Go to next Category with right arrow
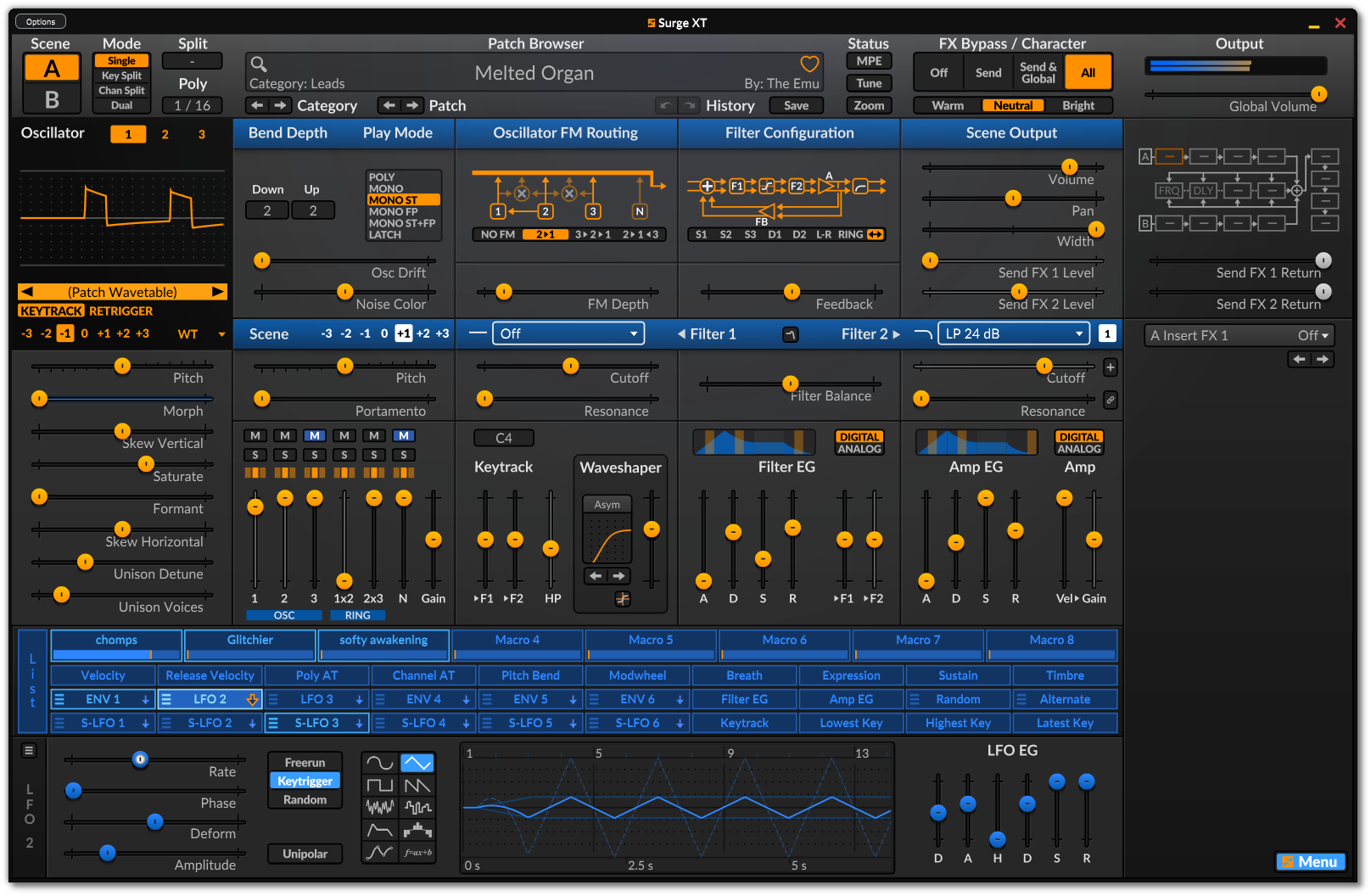1371x896 pixels. point(280,105)
